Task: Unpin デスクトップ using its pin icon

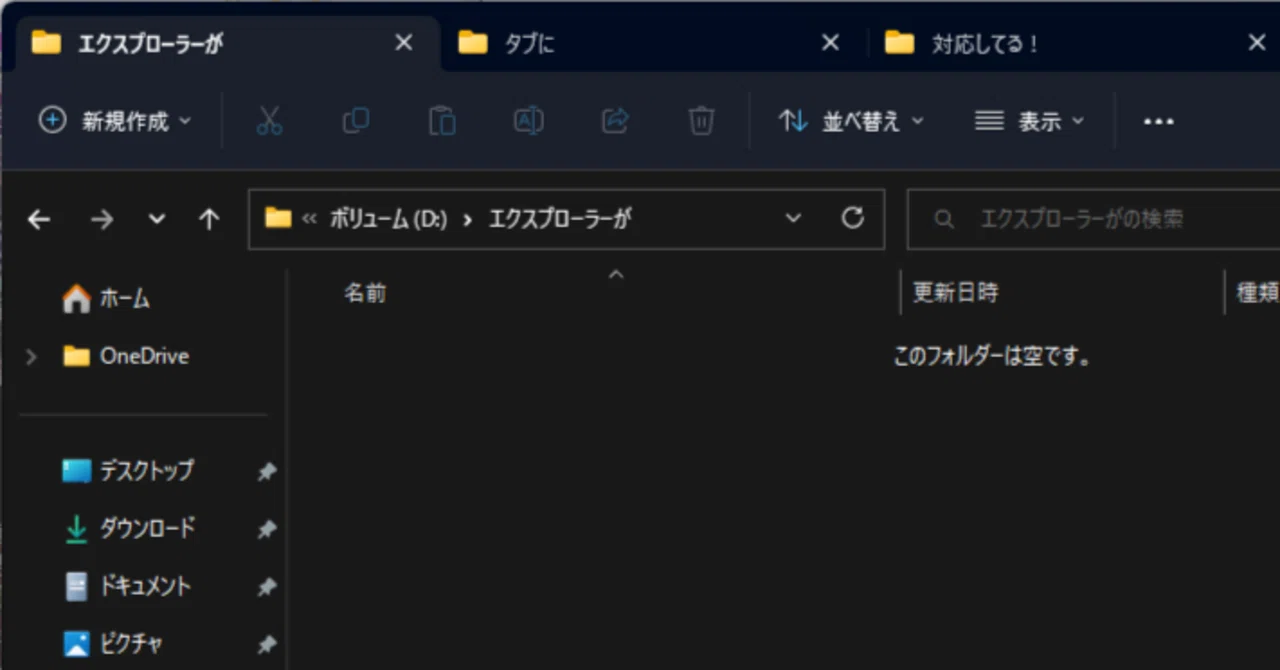Action: [266, 472]
